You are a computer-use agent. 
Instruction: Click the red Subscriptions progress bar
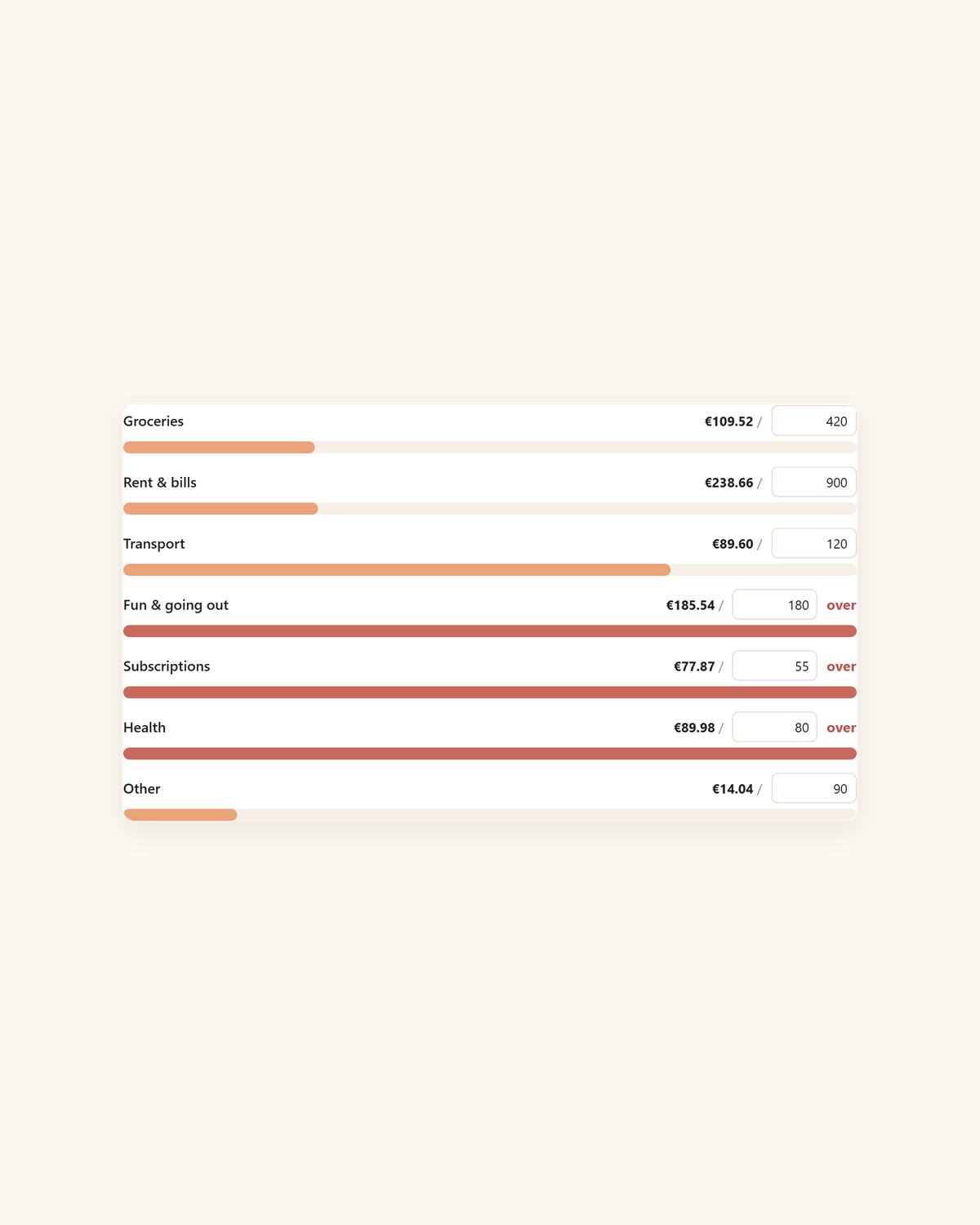point(490,693)
